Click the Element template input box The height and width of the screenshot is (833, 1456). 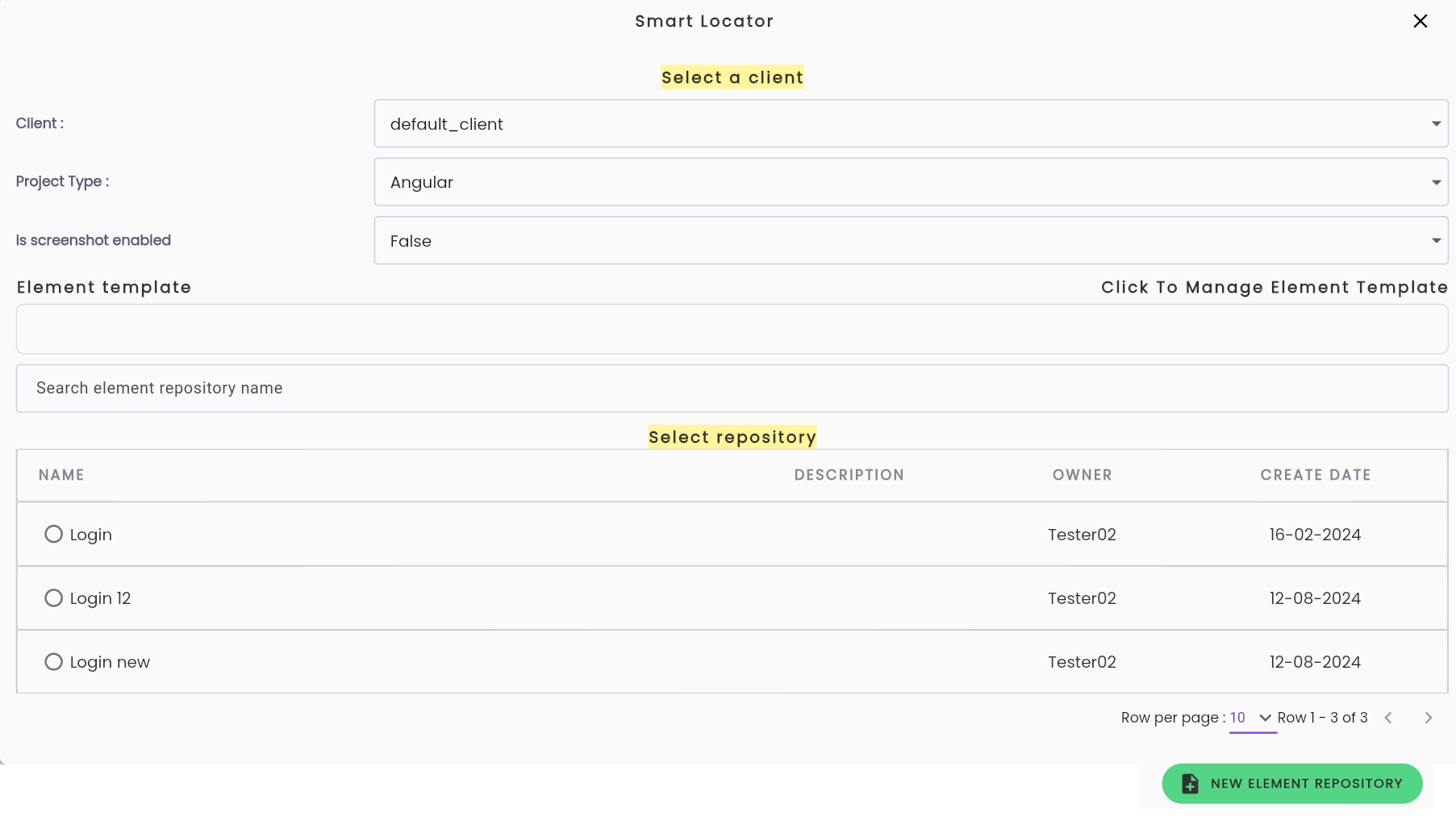732,329
